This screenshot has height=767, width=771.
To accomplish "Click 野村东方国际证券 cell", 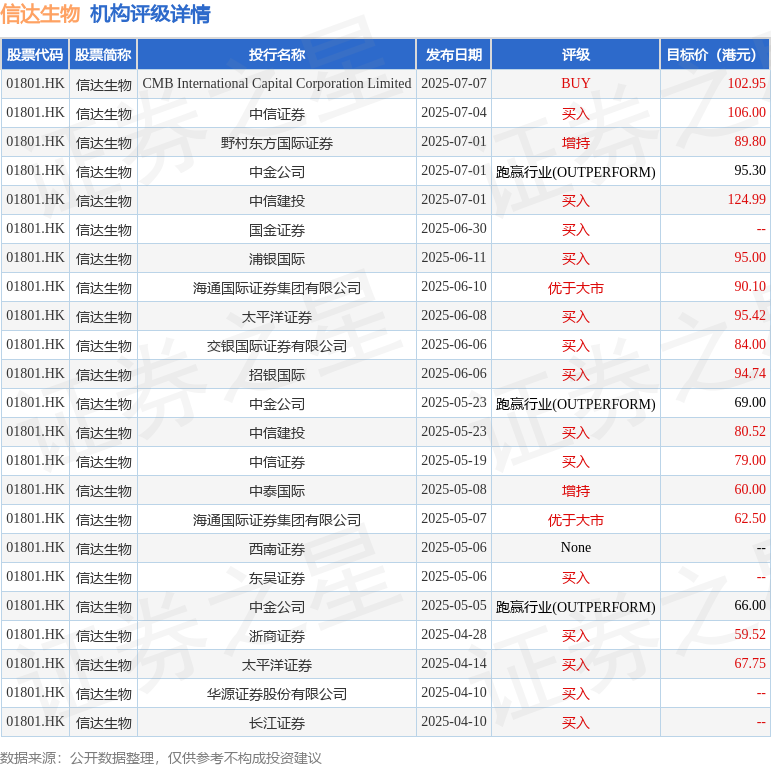I will click(277, 143).
